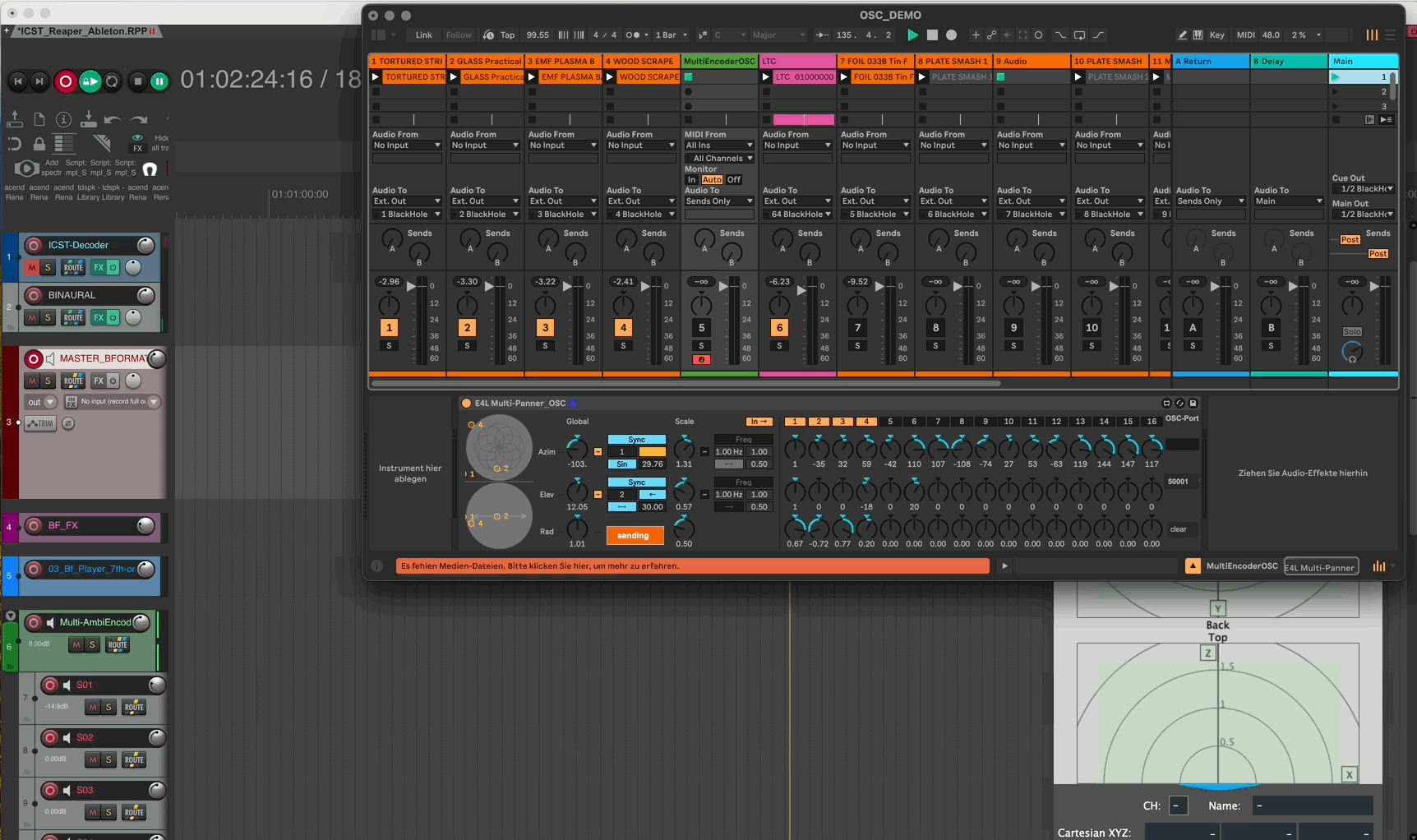Click the lock icon in Reaper's toolbar
This screenshot has height=840, width=1417.
click(39, 143)
